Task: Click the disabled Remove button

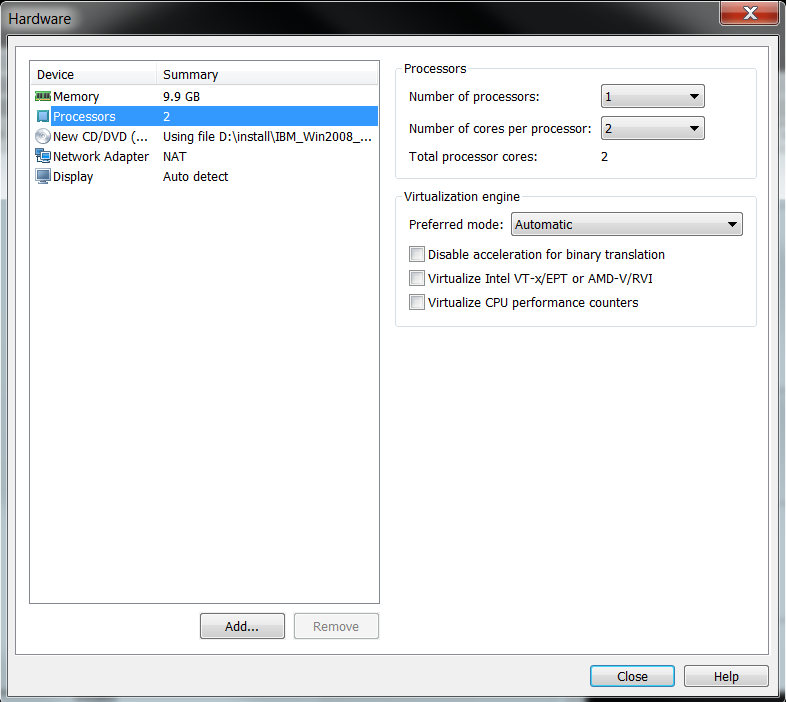Action: pos(336,626)
